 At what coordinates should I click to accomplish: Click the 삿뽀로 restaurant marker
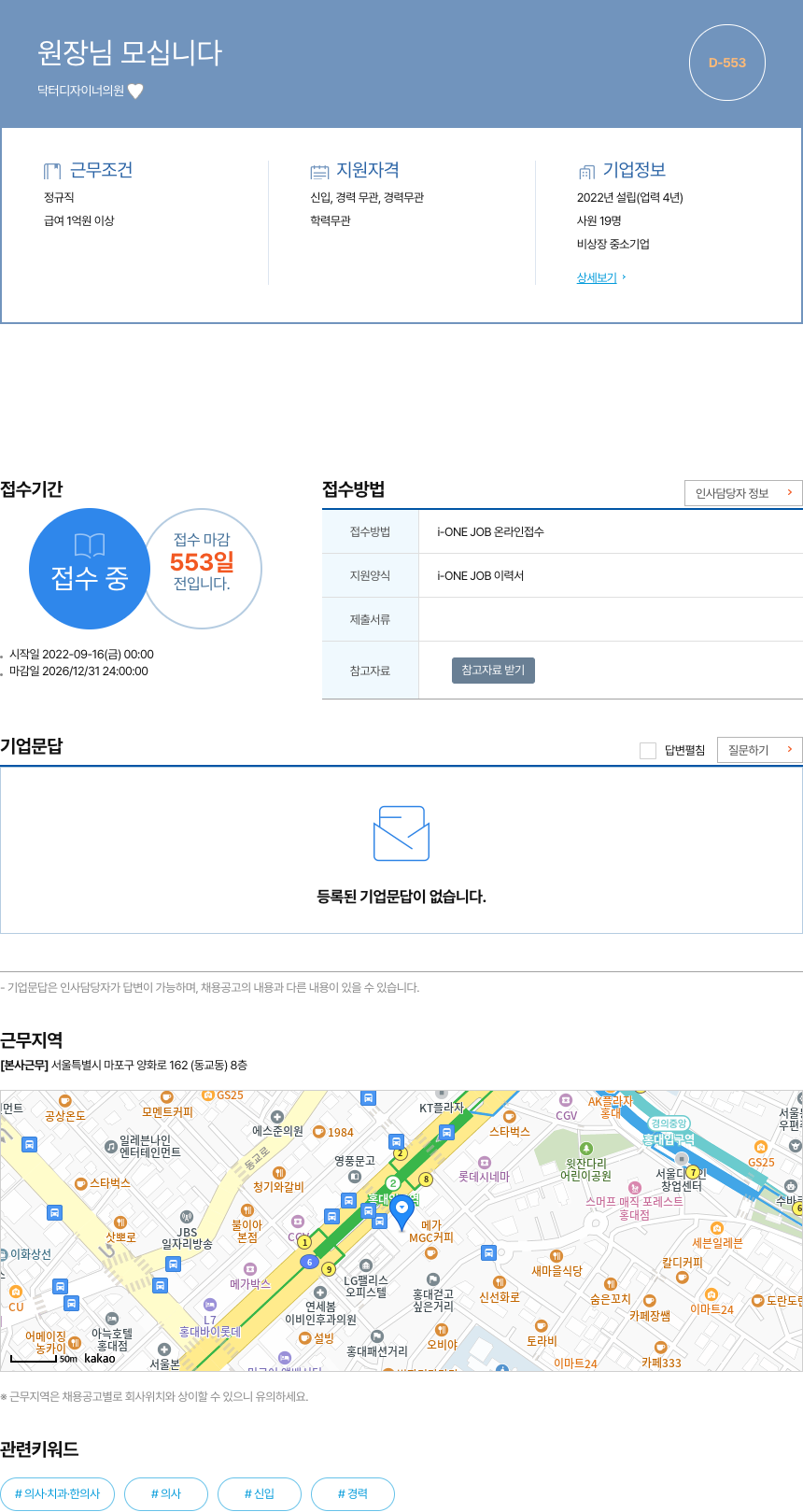(x=120, y=1222)
